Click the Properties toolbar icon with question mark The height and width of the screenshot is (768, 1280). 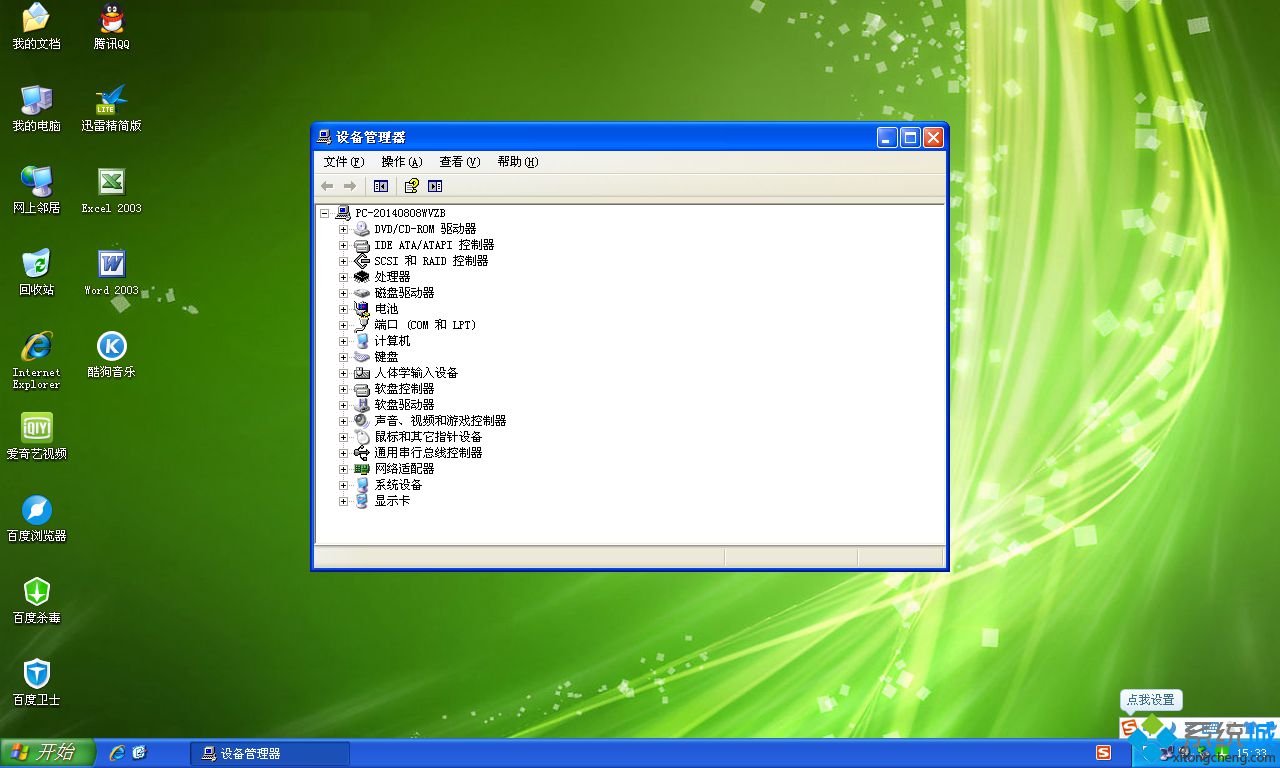point(411,186)
